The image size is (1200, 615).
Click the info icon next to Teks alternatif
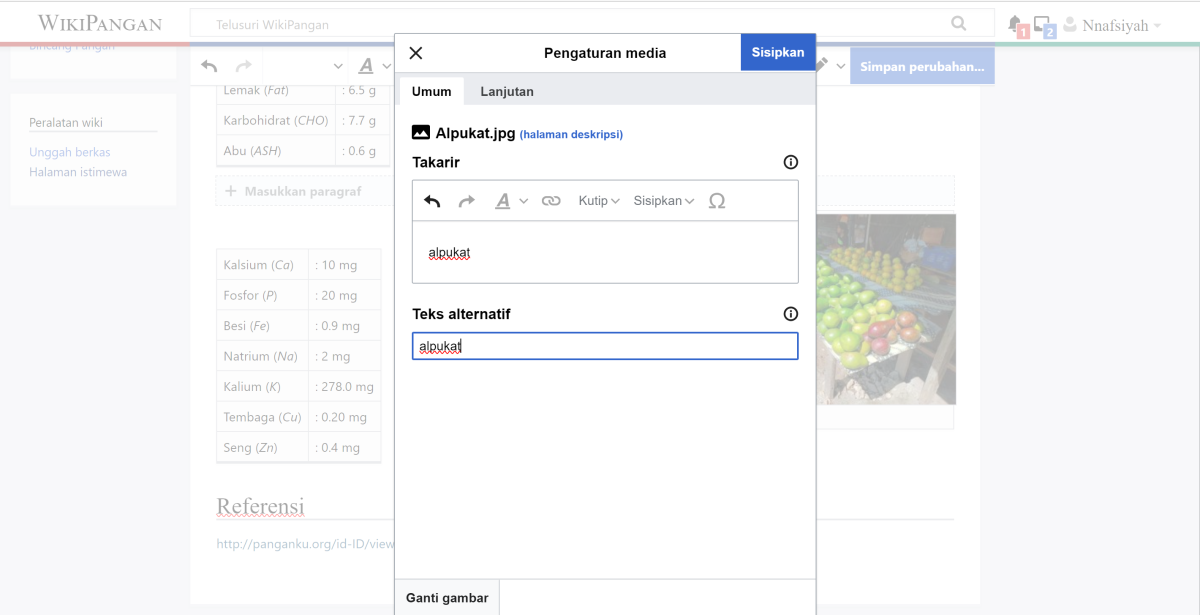point(790,313)
